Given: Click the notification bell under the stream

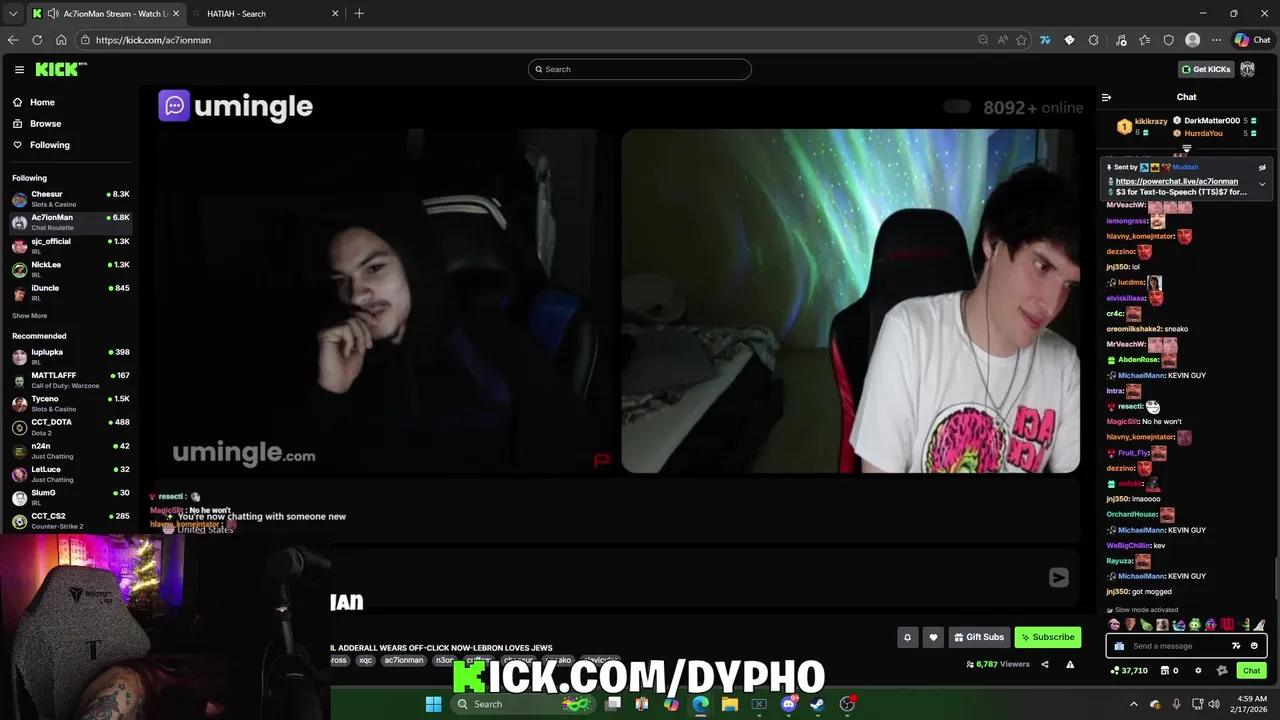Looking at the screenshot, I should 907,637.
